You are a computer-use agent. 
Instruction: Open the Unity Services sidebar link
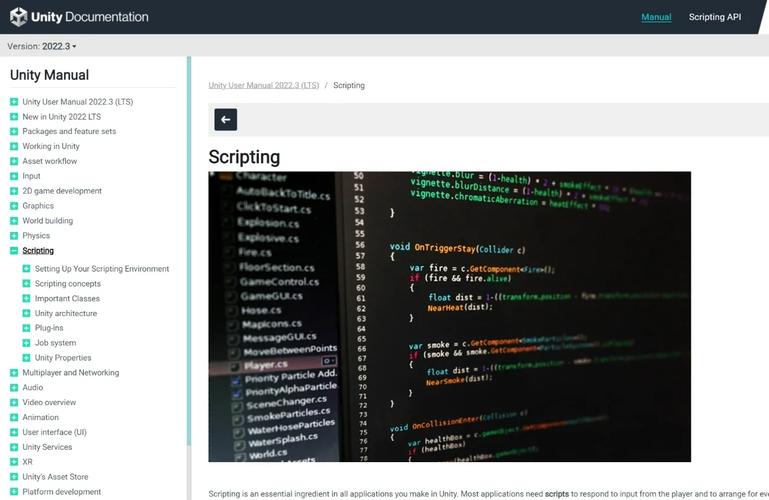click(47, 447)
